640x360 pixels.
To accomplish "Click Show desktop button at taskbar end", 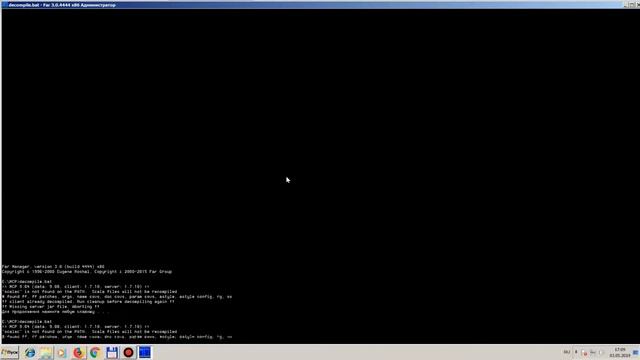I will tap(636, 353).
